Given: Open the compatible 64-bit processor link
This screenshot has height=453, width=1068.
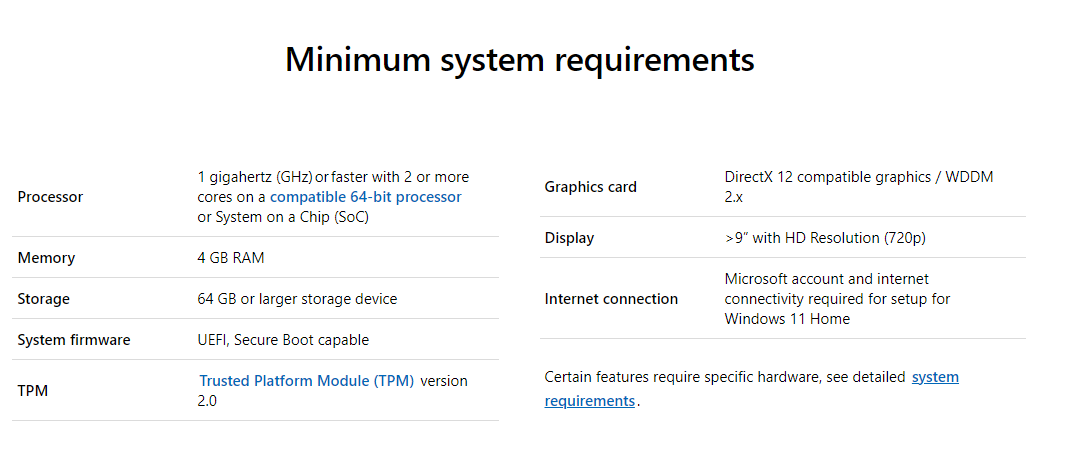Looking at the screenshot, I should pyautogui.click(x=366, y=197).
